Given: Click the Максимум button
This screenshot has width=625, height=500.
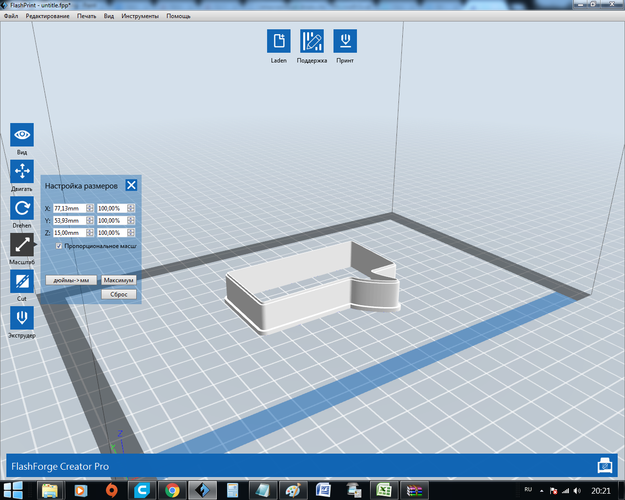Looking at the screenshot, I should point(118,280).
